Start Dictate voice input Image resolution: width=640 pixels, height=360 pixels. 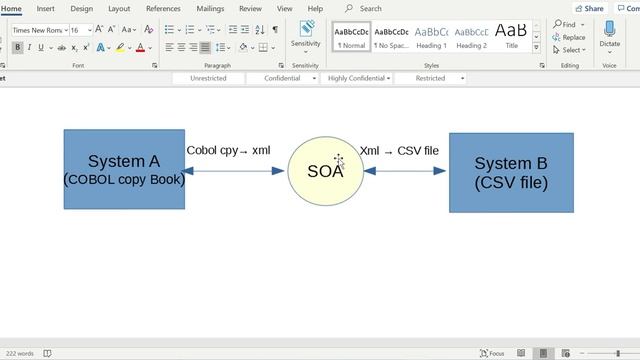(609, 37)
